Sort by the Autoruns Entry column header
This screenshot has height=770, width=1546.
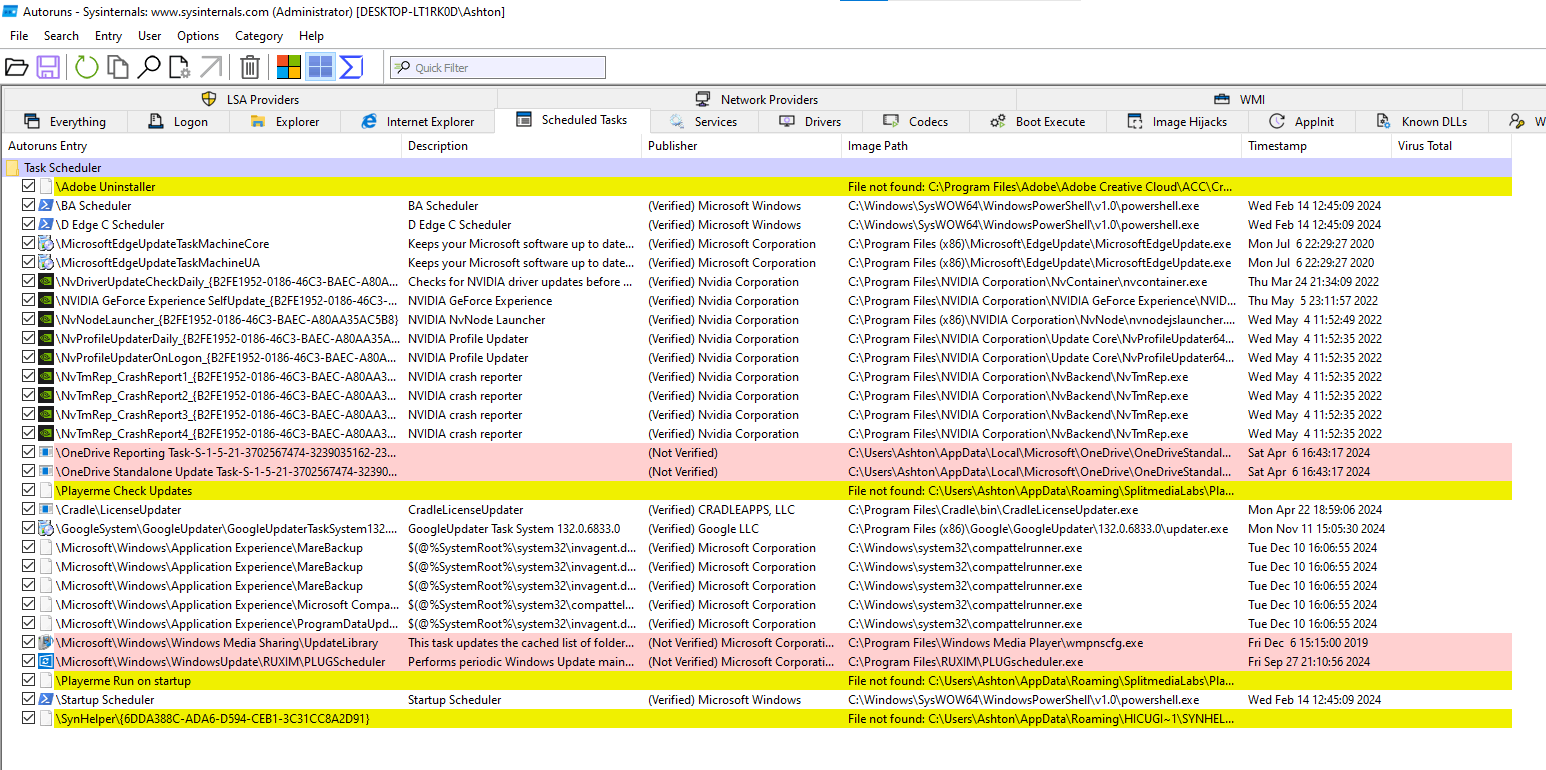[x=202, y=146]
